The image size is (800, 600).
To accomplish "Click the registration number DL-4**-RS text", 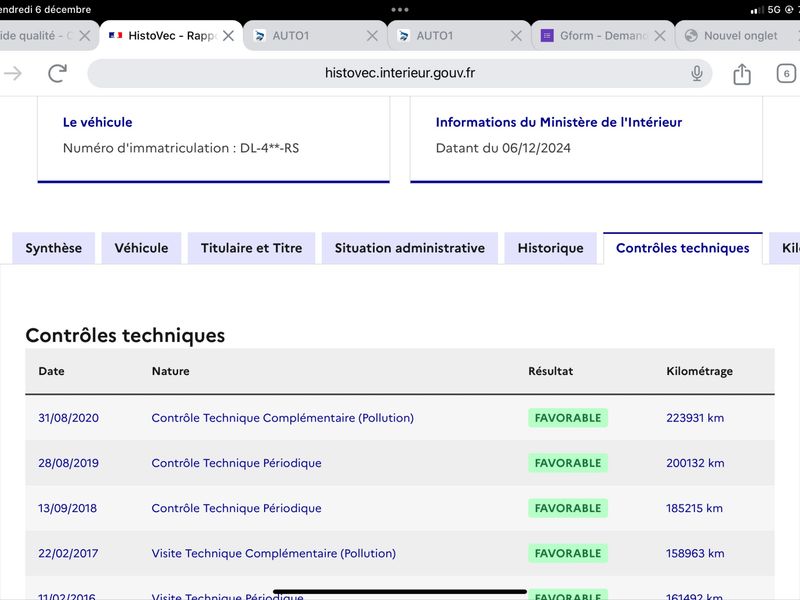I will tap(269, 148).
